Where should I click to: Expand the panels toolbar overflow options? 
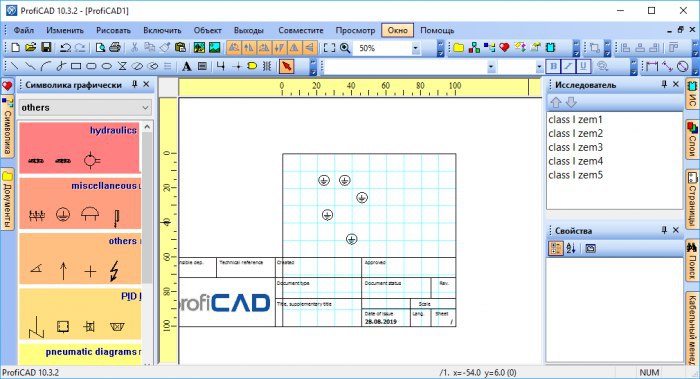(x=576, y=48)
